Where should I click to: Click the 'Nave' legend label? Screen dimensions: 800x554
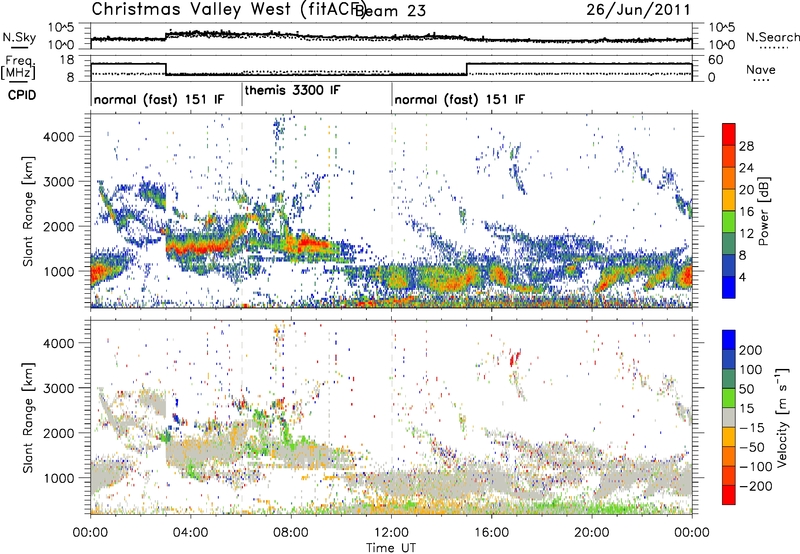tap(761, 69)
